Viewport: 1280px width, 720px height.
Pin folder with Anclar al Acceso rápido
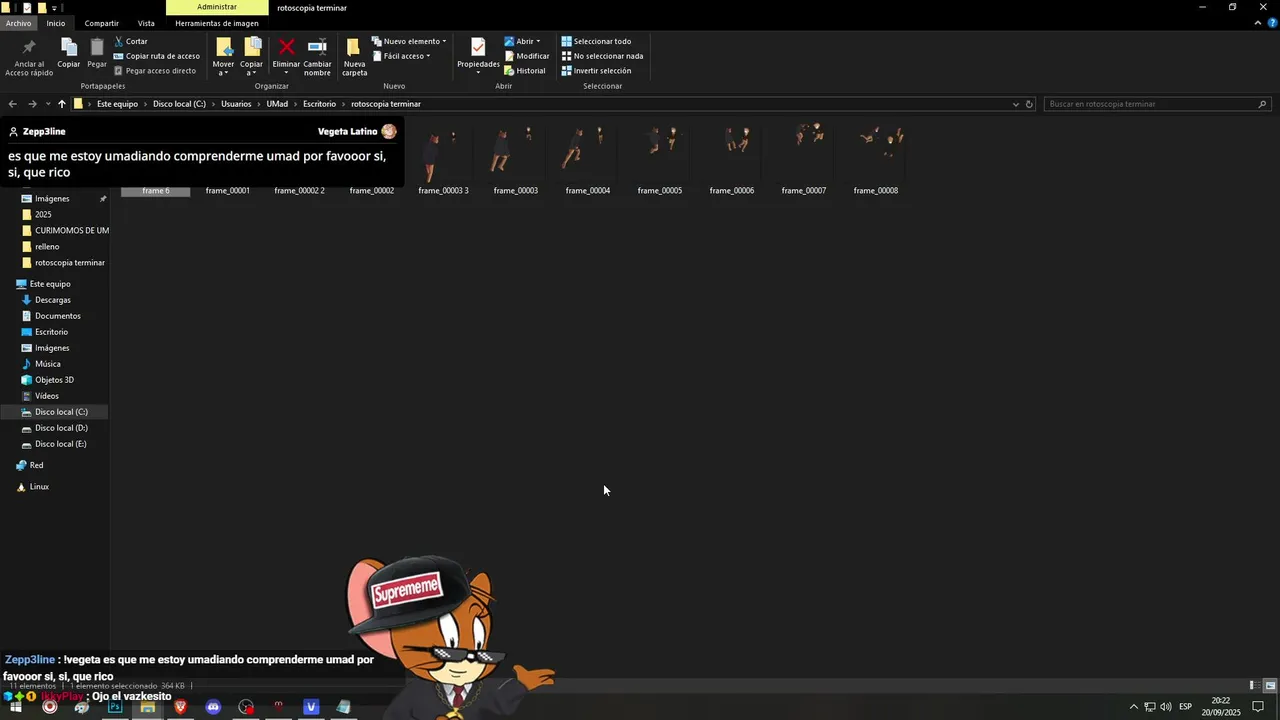[28, 58]
